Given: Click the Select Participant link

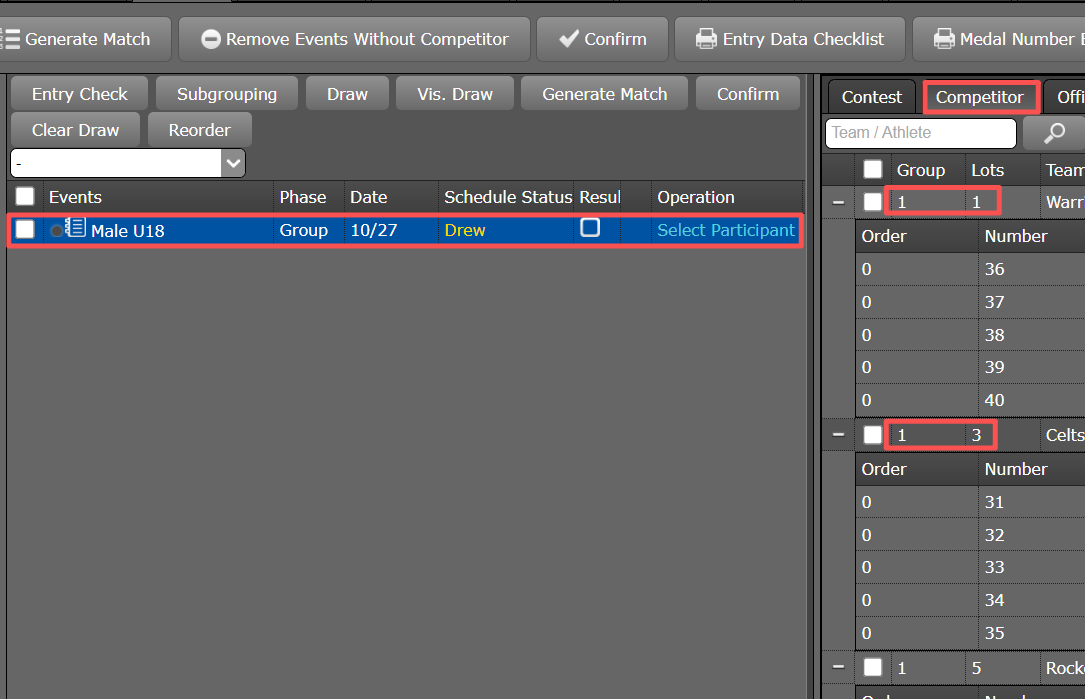Looking at the screenshot, I should click(725, 230).
